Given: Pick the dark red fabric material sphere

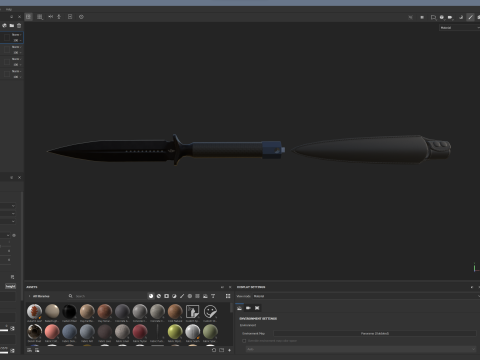Looking at the screenshot, I should click(x=140, y=332).
